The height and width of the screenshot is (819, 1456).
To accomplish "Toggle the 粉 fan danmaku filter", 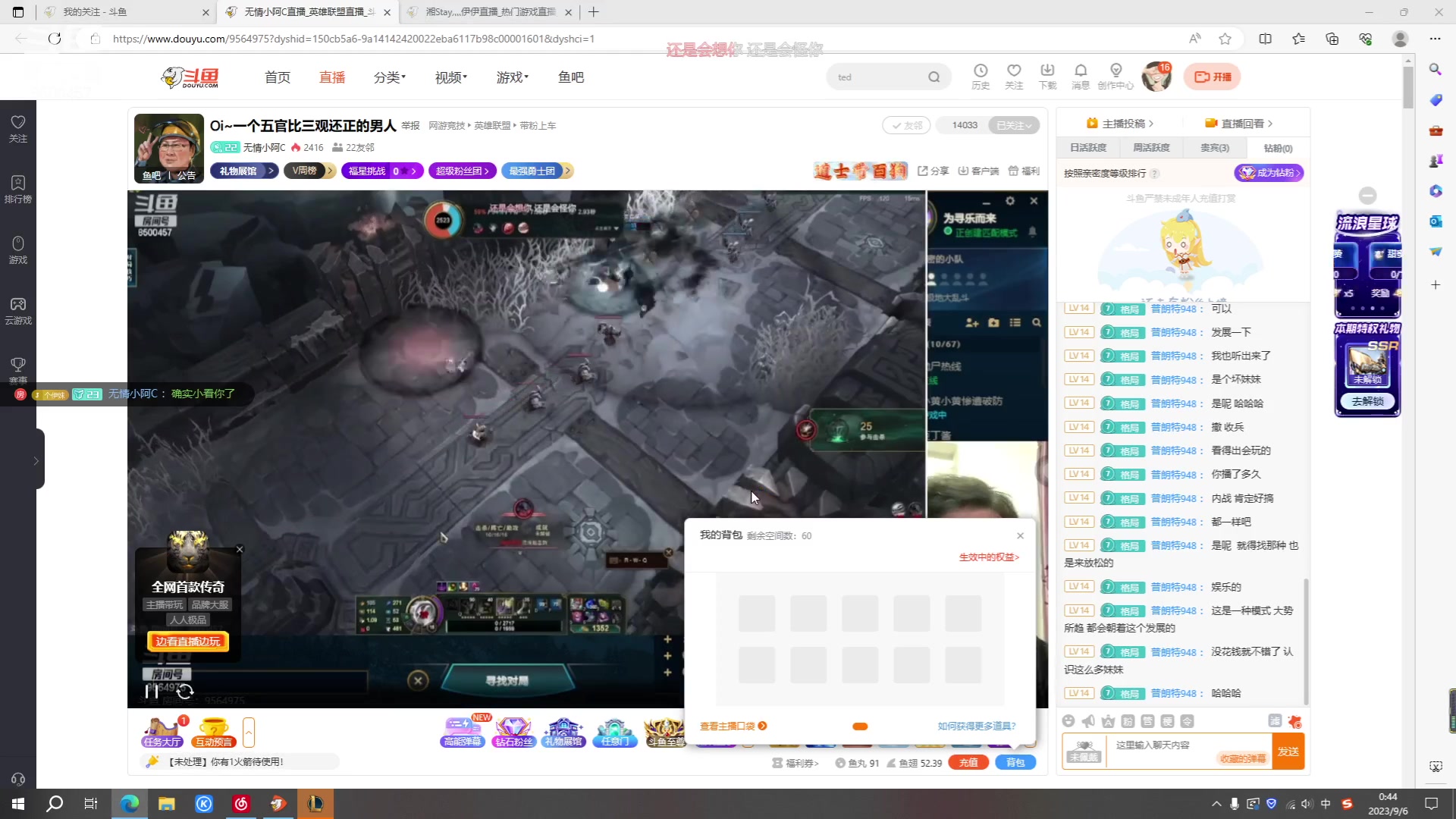I will pyautogui.click(x=1128, y=721).
